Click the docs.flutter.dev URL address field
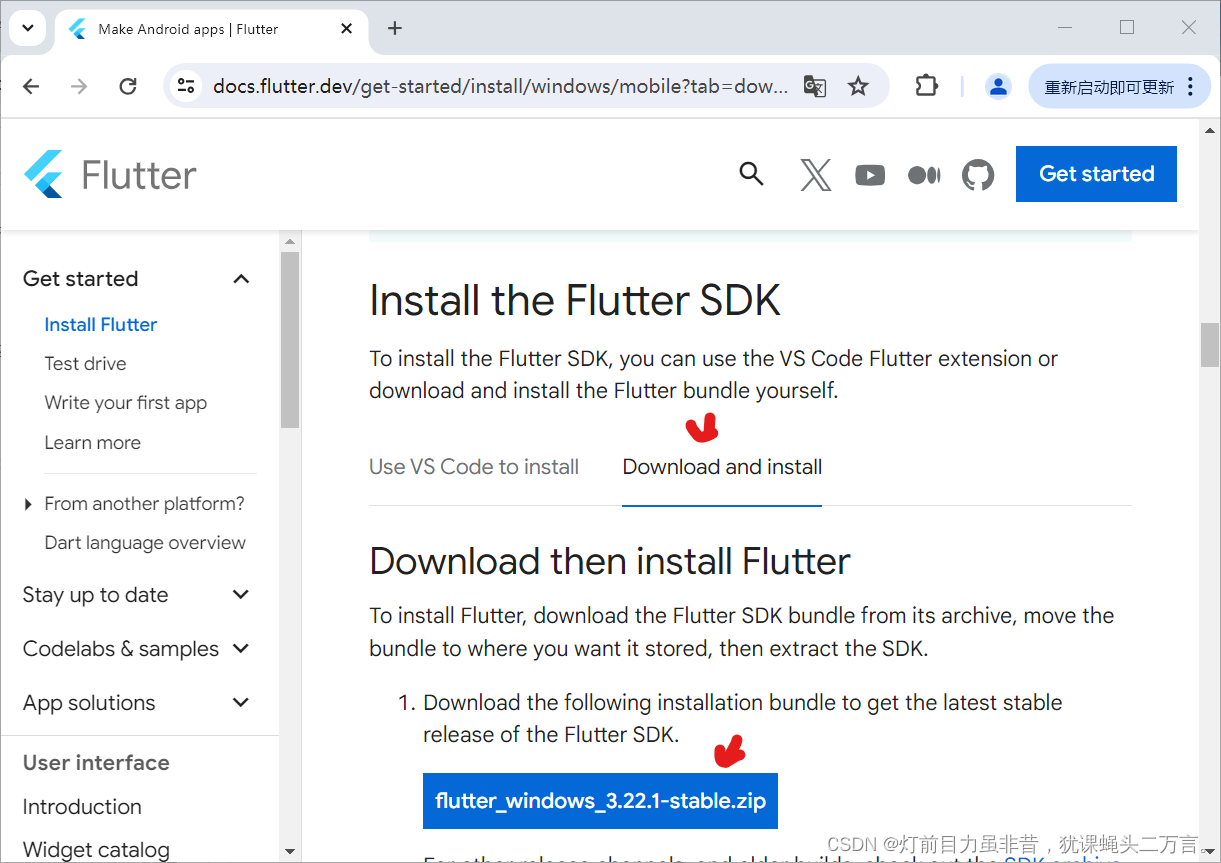Viewport: 1221px width, 863px height. pyautogui.click(x=500, y=87)
